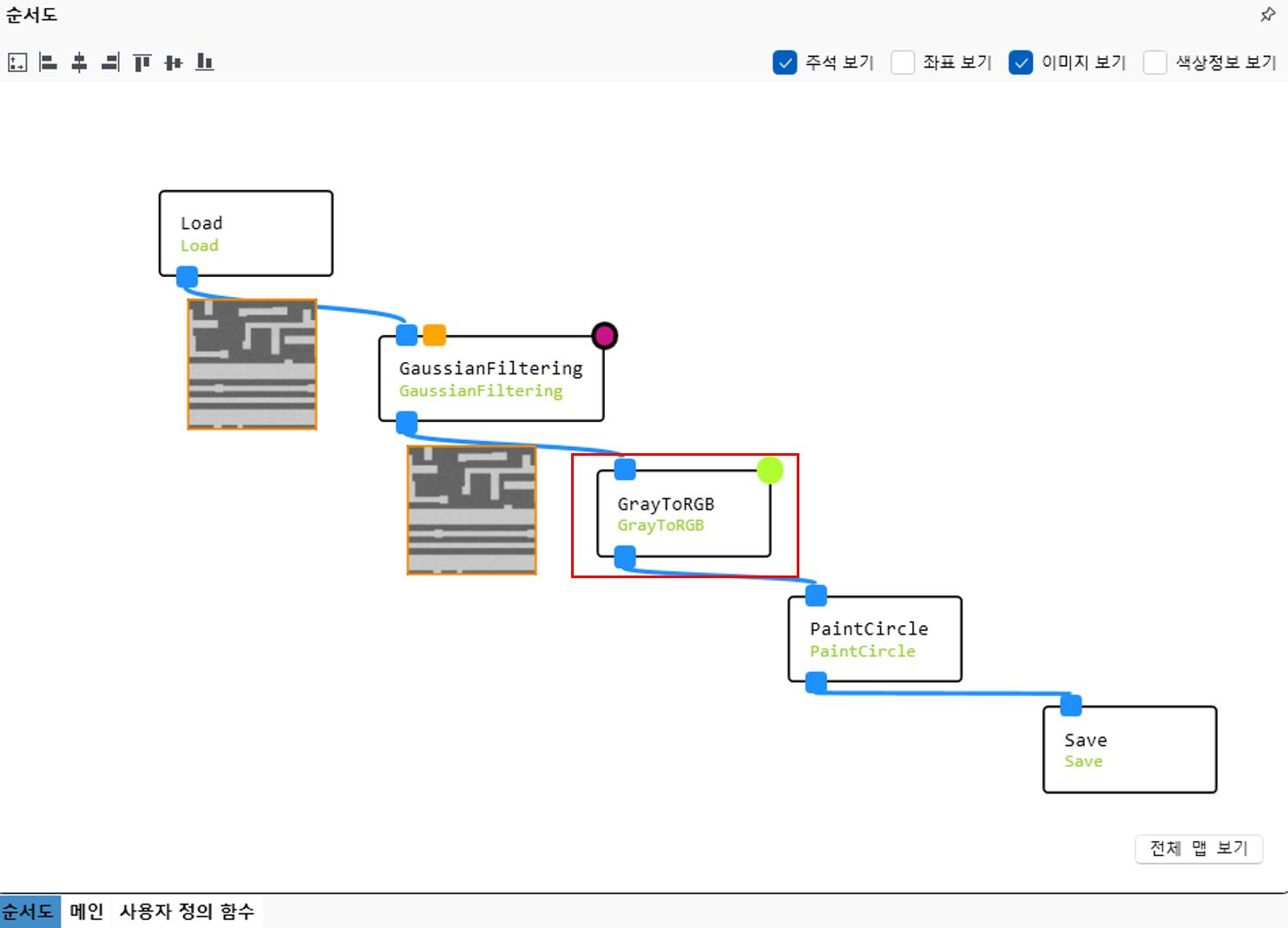Click the 전체 맵 보기 button
Screen dimensions: 1288x928
1198,848
